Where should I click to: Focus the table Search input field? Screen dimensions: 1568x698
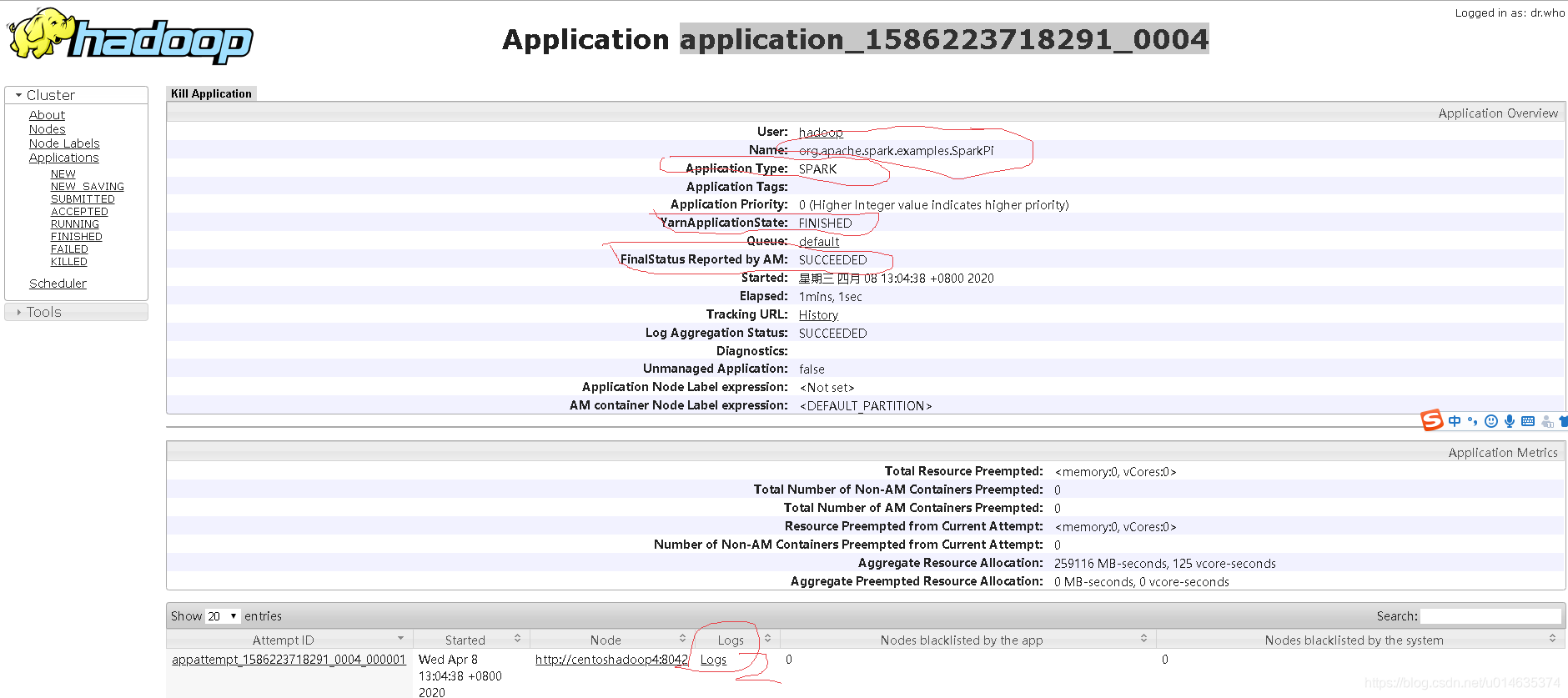(x=1491, y=616)
